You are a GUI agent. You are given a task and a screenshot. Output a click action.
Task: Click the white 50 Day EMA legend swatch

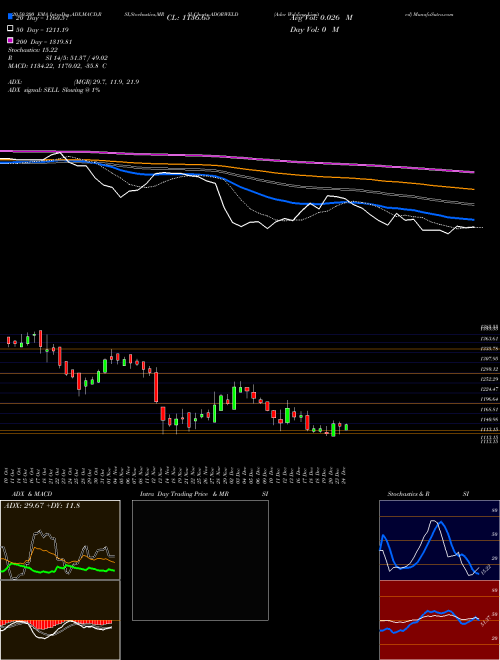point(10,29)
